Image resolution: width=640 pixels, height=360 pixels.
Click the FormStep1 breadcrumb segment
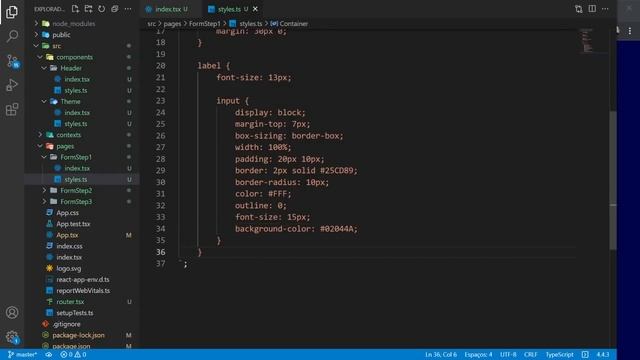pos(204,24)
